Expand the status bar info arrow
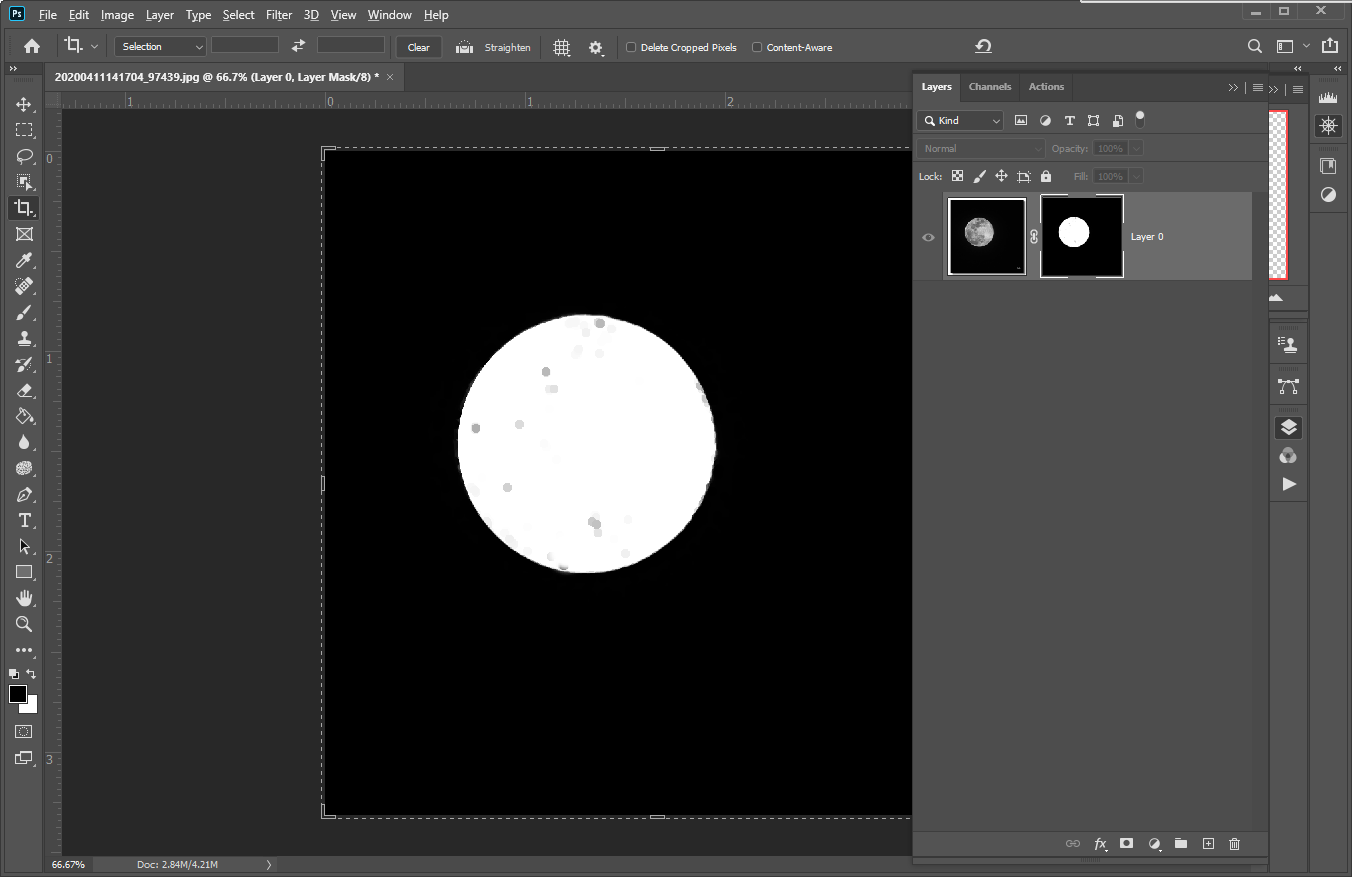Image resolution: width=1352 pixels, height=877 pixels. click(269, 864)
